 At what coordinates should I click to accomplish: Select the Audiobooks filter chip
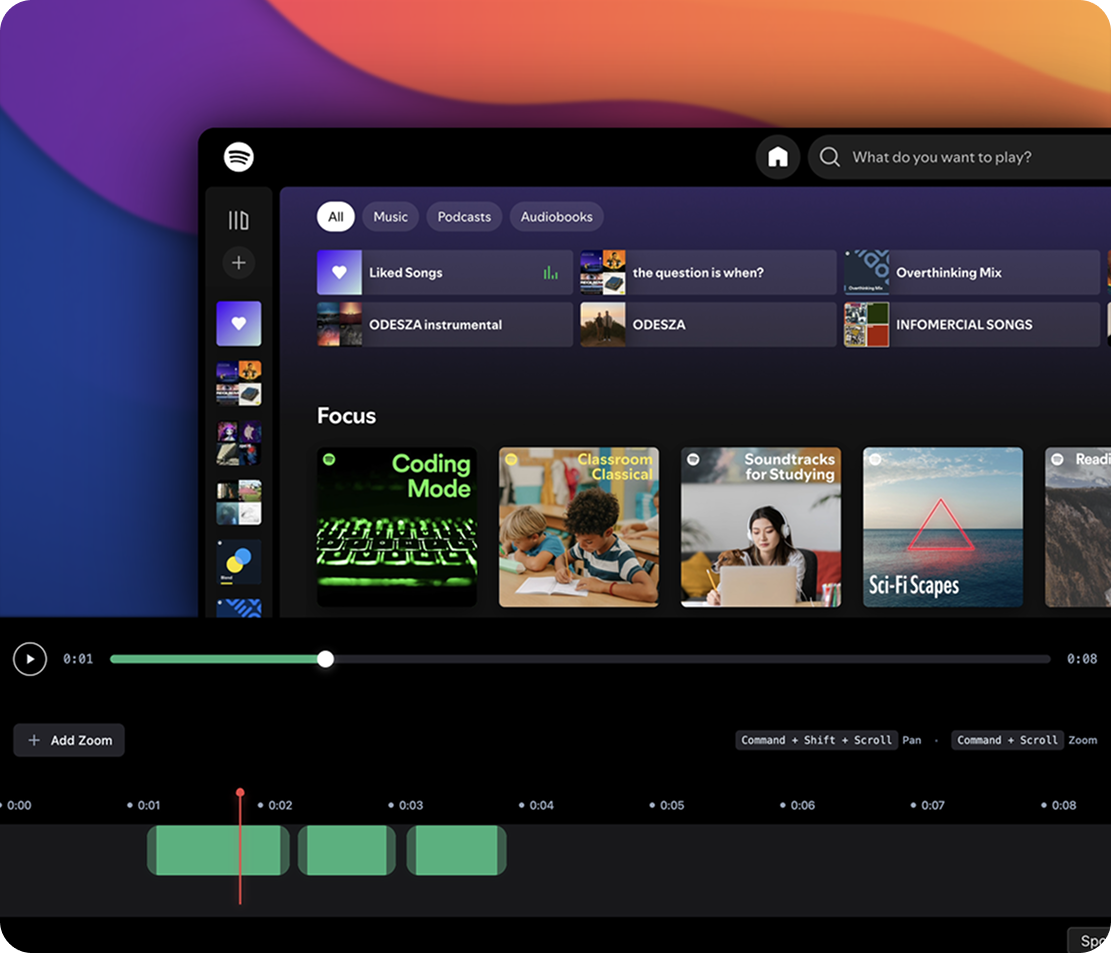pyautogui.click(x=556, y=217)
